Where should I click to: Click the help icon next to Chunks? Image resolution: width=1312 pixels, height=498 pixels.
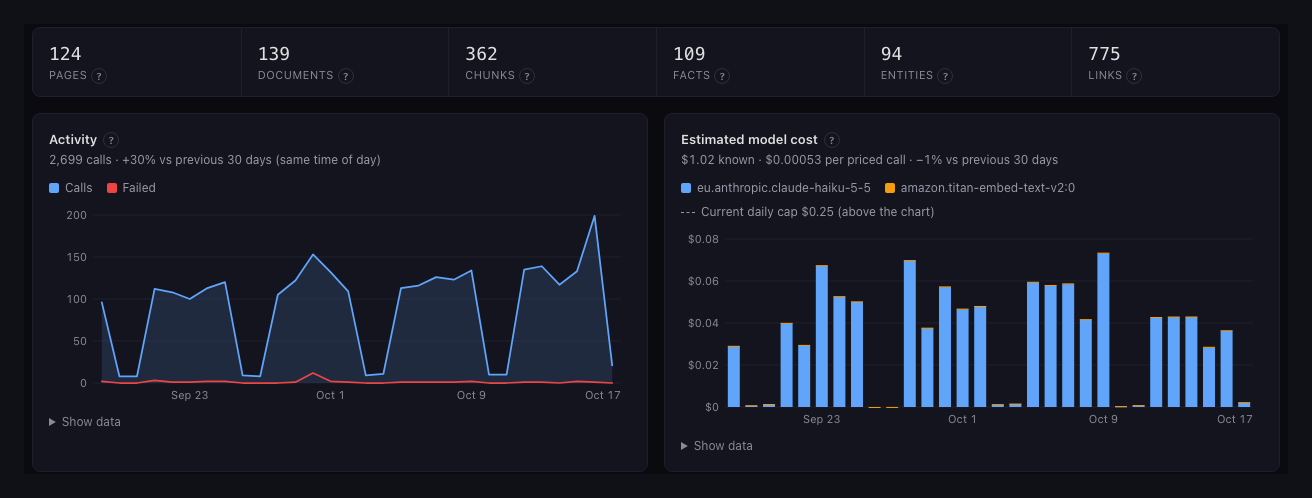(527, 76)
